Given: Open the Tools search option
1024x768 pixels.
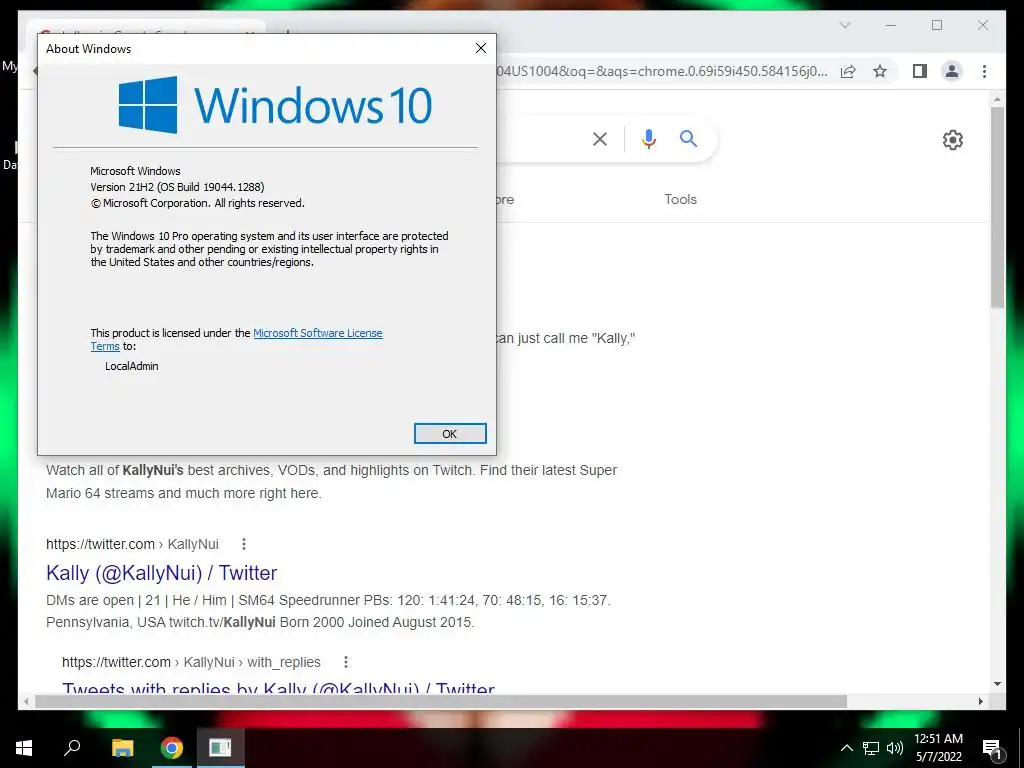Looking at the screenshot, I should click(x=680, y=199).
